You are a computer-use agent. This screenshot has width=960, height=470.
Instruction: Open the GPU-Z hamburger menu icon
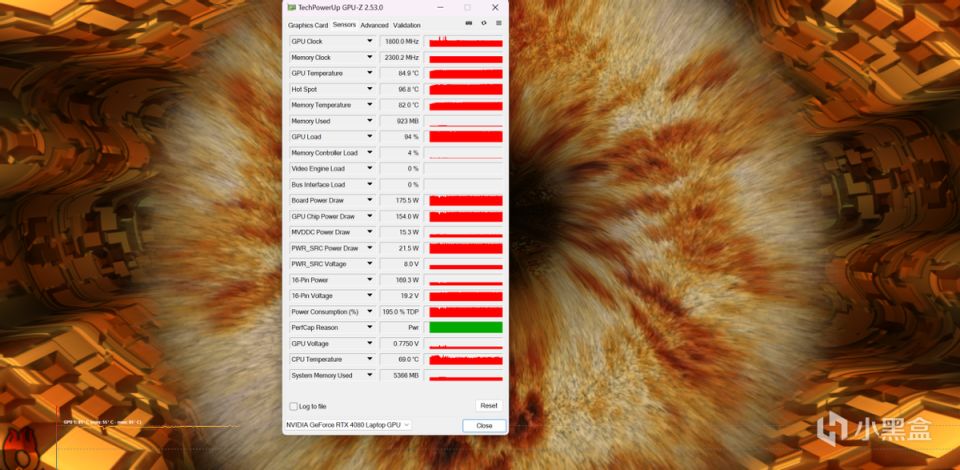[498, 23]
